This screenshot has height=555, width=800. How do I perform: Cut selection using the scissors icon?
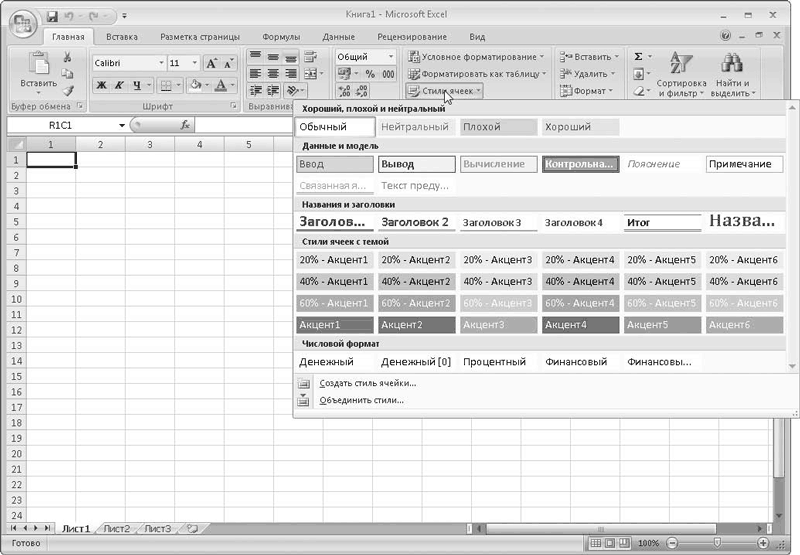pos(67,57)
